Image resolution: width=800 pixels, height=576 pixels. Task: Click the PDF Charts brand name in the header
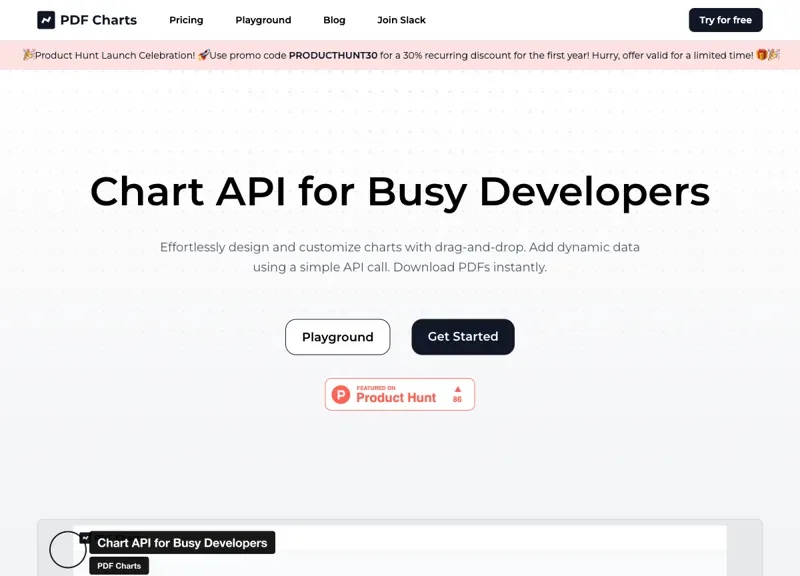(97, 20)
